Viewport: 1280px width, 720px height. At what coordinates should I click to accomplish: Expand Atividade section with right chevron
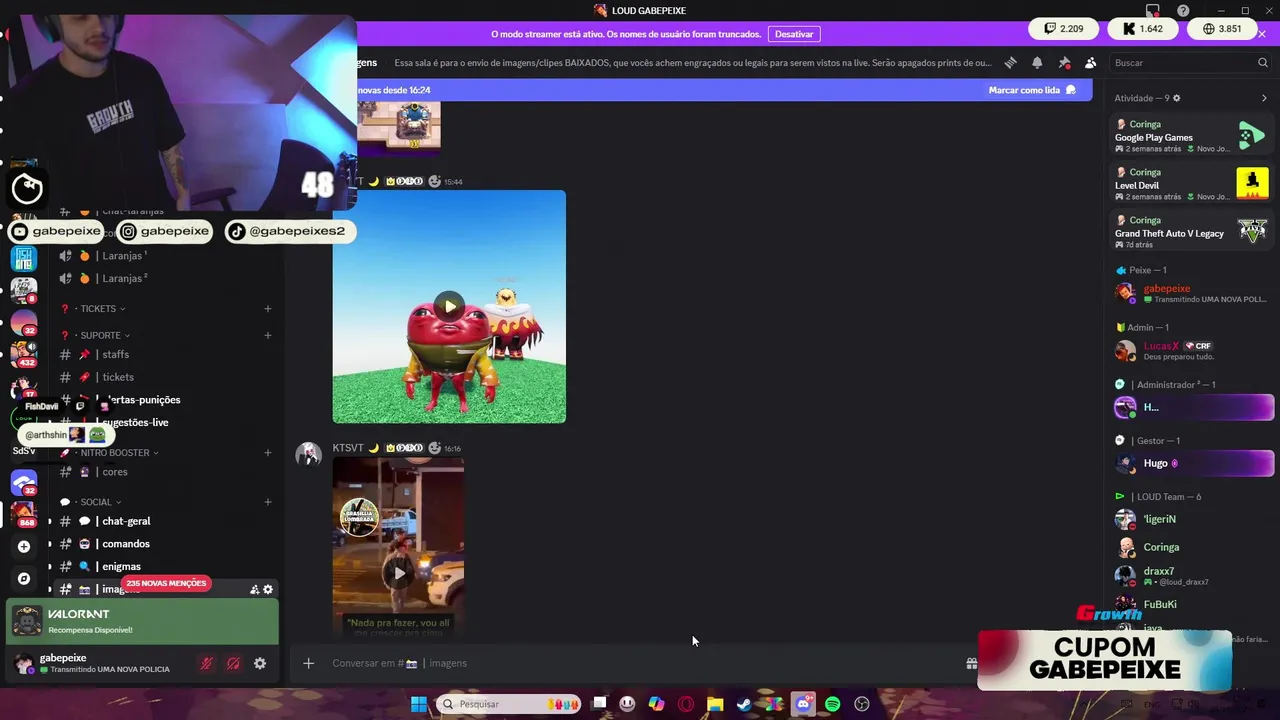[1264, 98]
